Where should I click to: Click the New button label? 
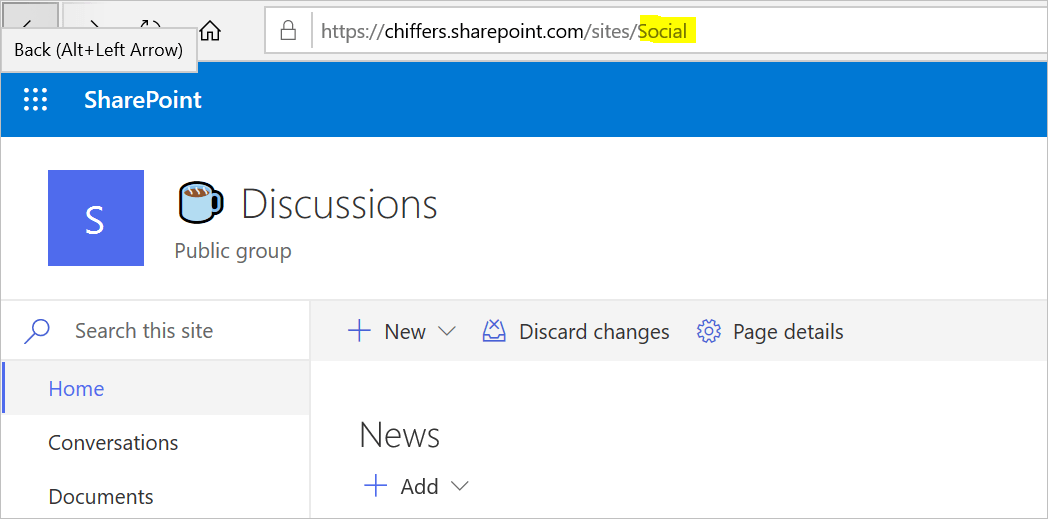pos(405,331)
